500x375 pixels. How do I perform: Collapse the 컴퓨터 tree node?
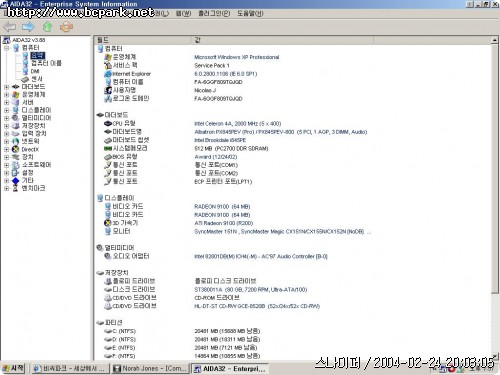(x=6, y=48)
